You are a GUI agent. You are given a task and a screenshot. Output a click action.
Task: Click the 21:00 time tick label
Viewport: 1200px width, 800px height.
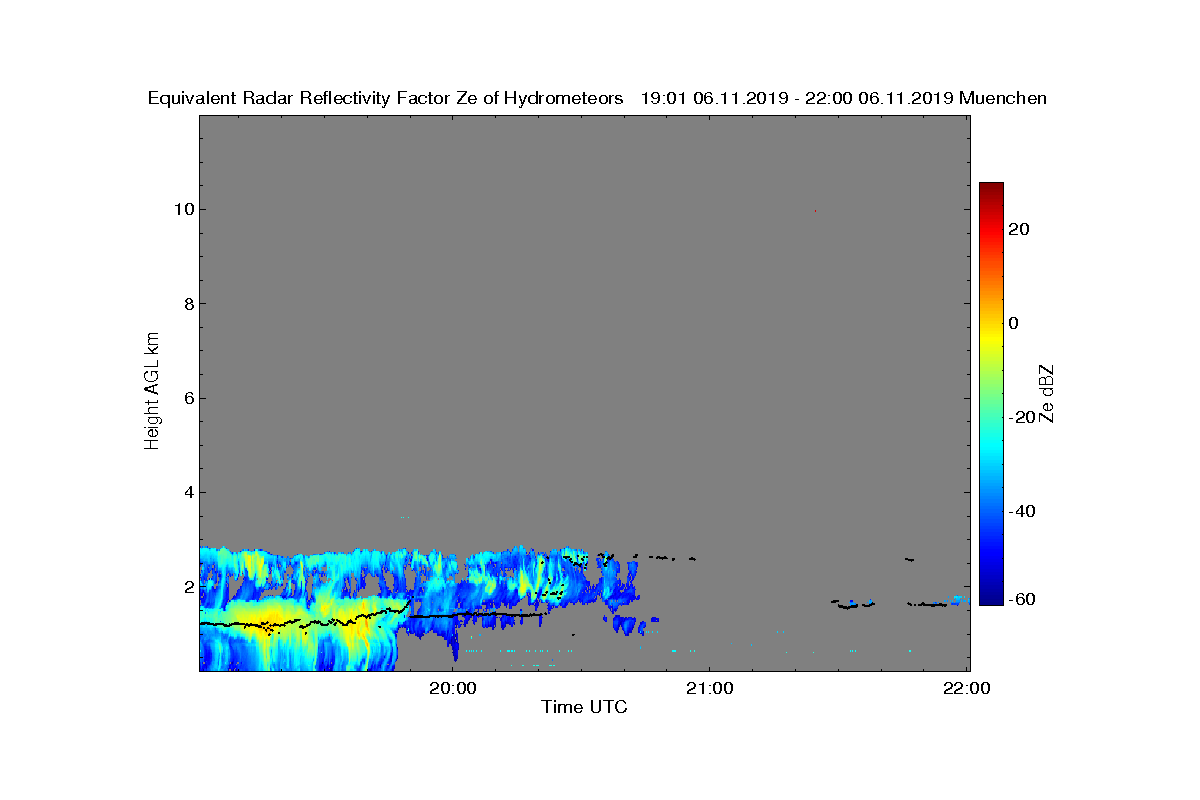click(x=709, y=688)
